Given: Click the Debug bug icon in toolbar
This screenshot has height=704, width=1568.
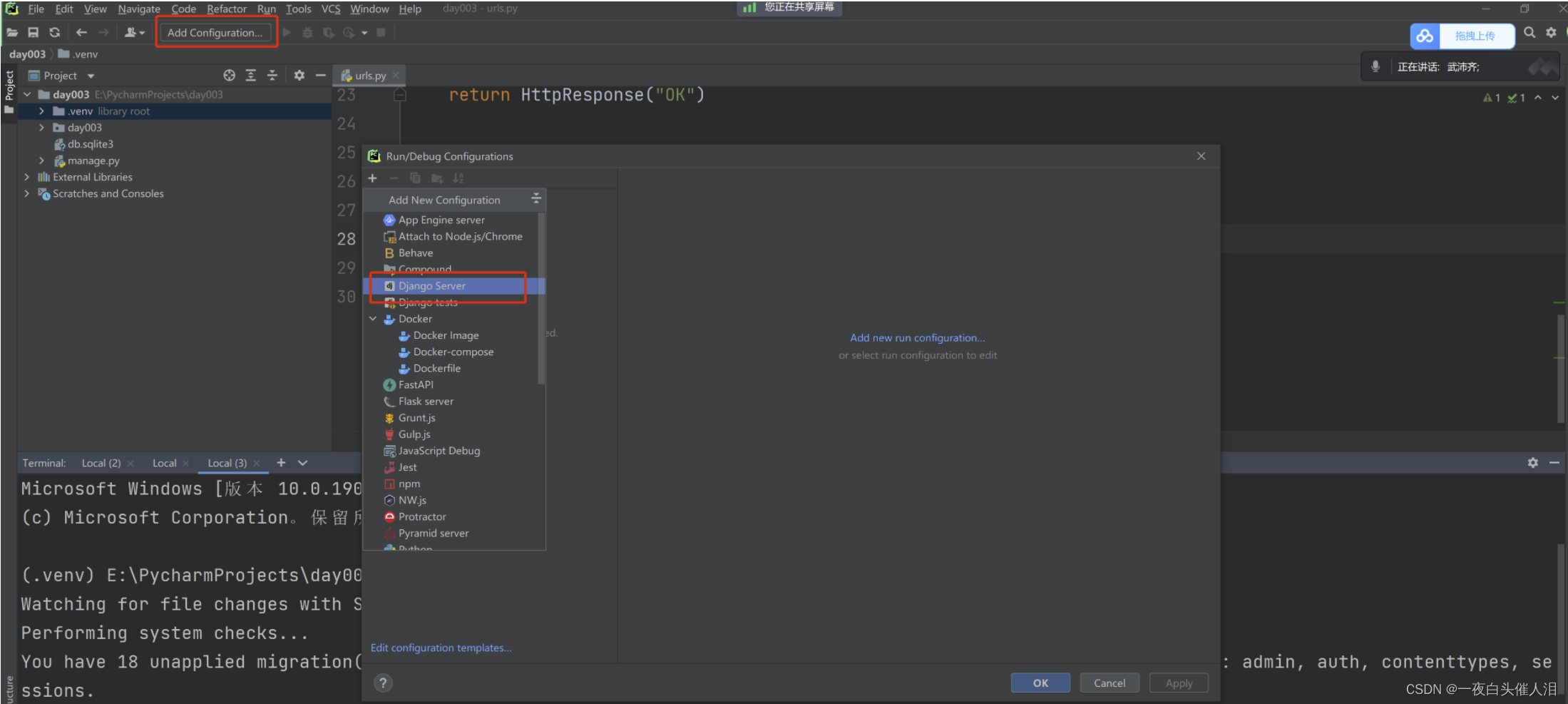Looking at the screenshot, I should 307,33.
